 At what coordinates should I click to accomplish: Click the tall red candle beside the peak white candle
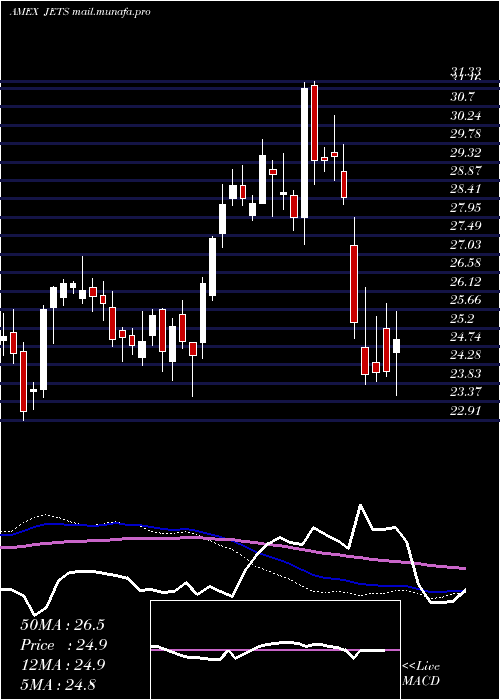tap(314, 123)
